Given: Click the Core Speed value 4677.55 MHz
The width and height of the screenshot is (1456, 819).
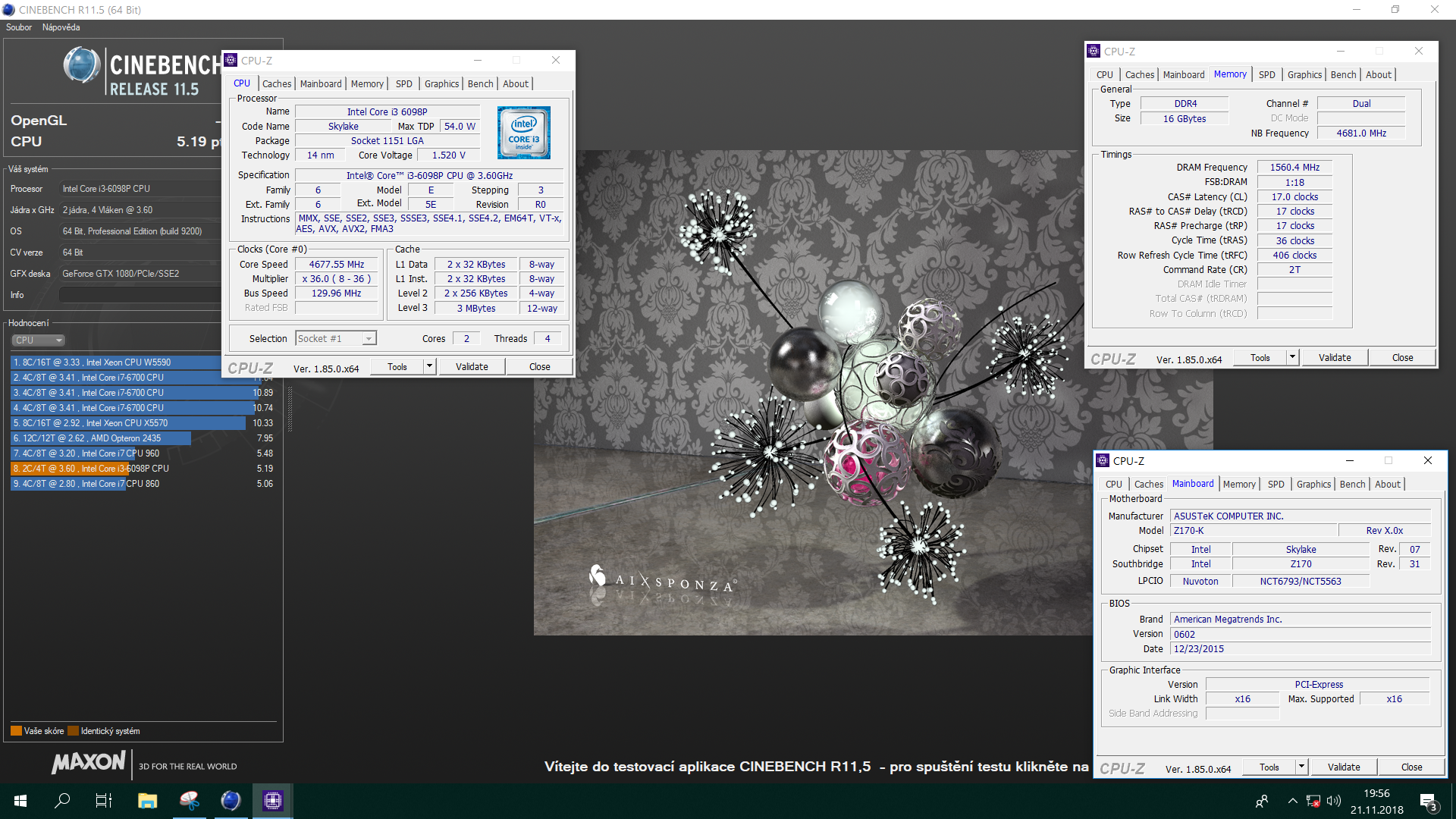Looking at the screenshot, I should click(336, 265).
